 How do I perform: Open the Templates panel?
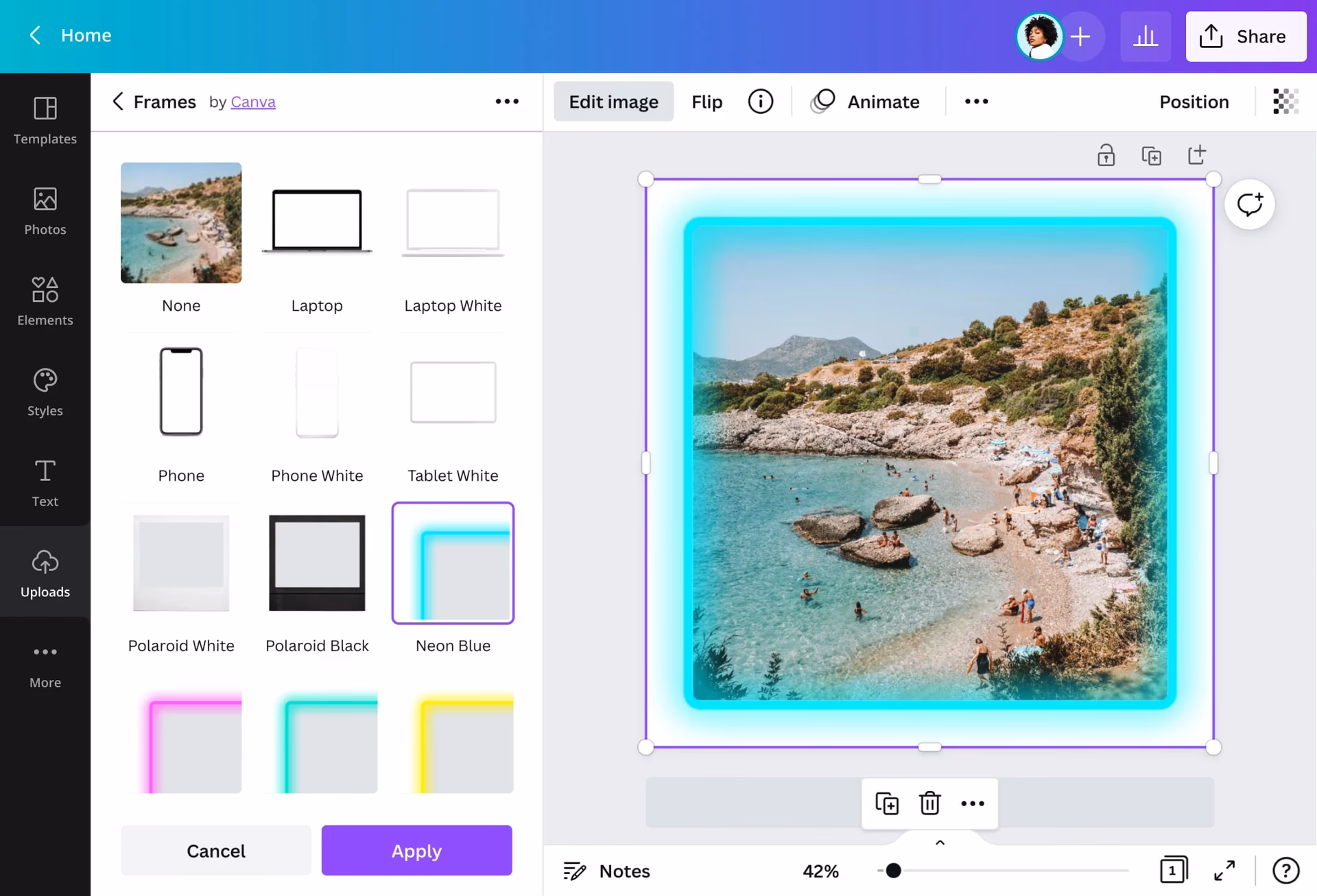point(45,120)
